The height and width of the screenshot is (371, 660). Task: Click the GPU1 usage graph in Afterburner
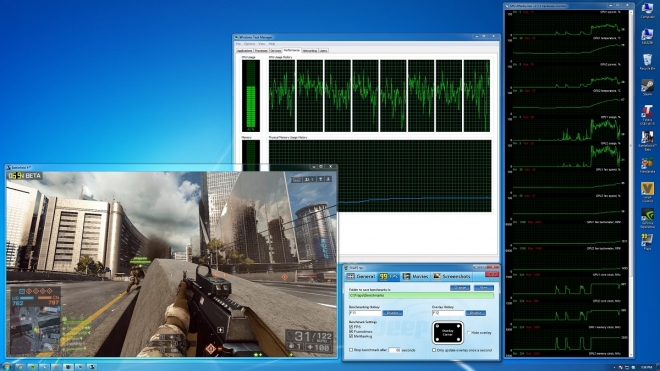pos(567,128)
